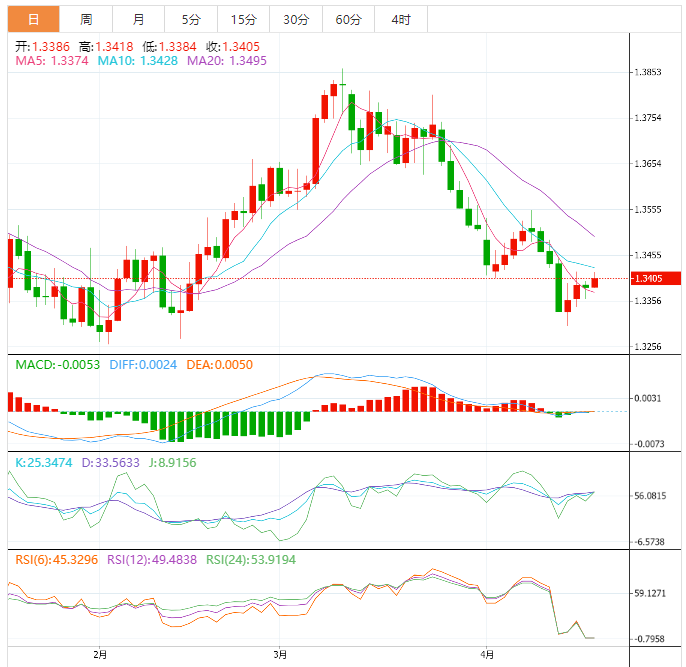This screenshot has width=686, height=667.
Task: Click the K value in KDJ panel
Action: coord(44,463)
